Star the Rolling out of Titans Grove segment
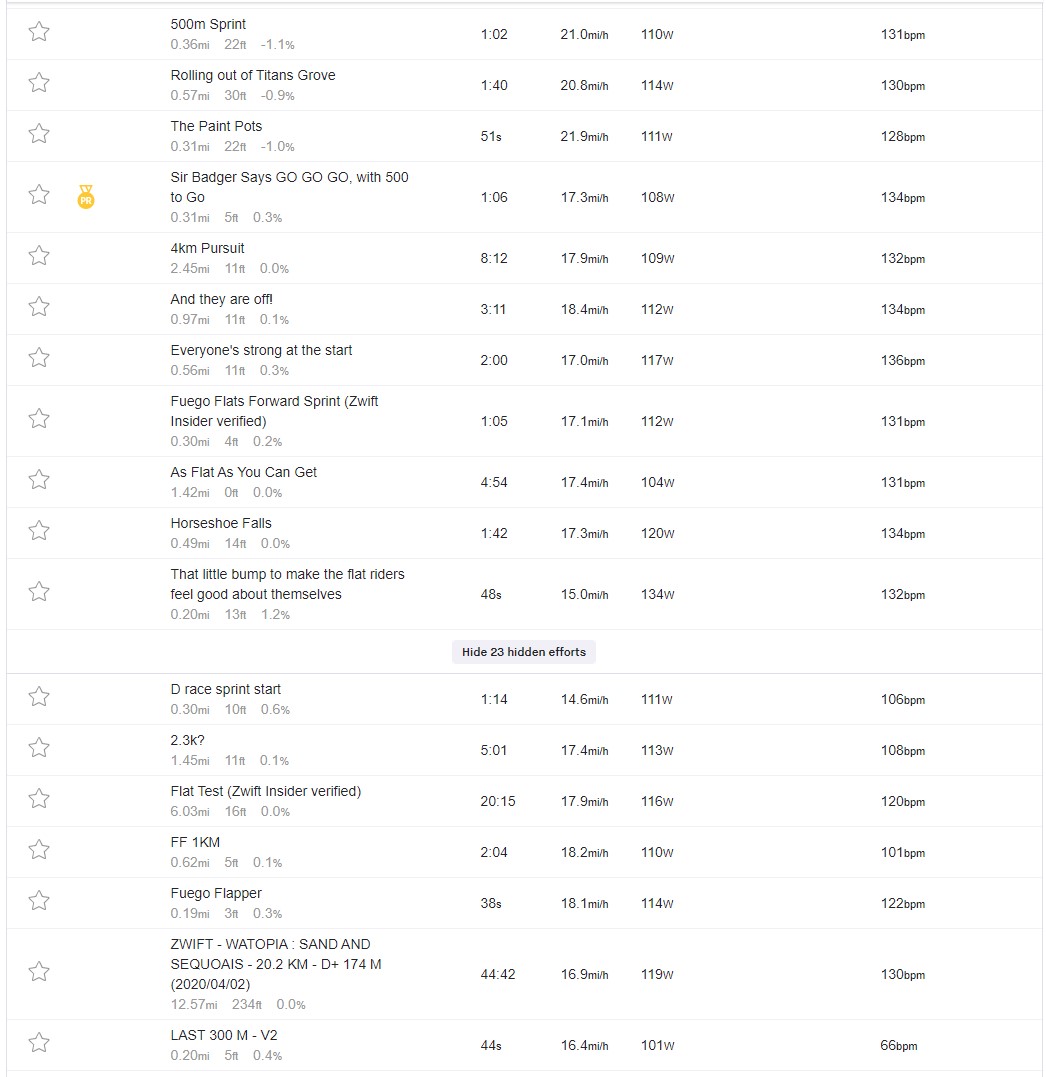The width and height of the screenshot is (1046, 1077). pyautogui.click(x=39, y=82)
